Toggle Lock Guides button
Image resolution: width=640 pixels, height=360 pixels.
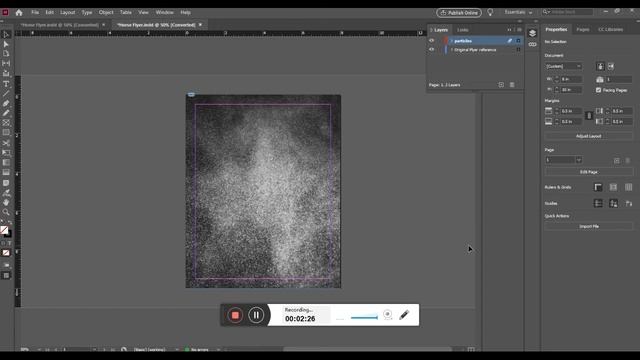coord(613,203)
